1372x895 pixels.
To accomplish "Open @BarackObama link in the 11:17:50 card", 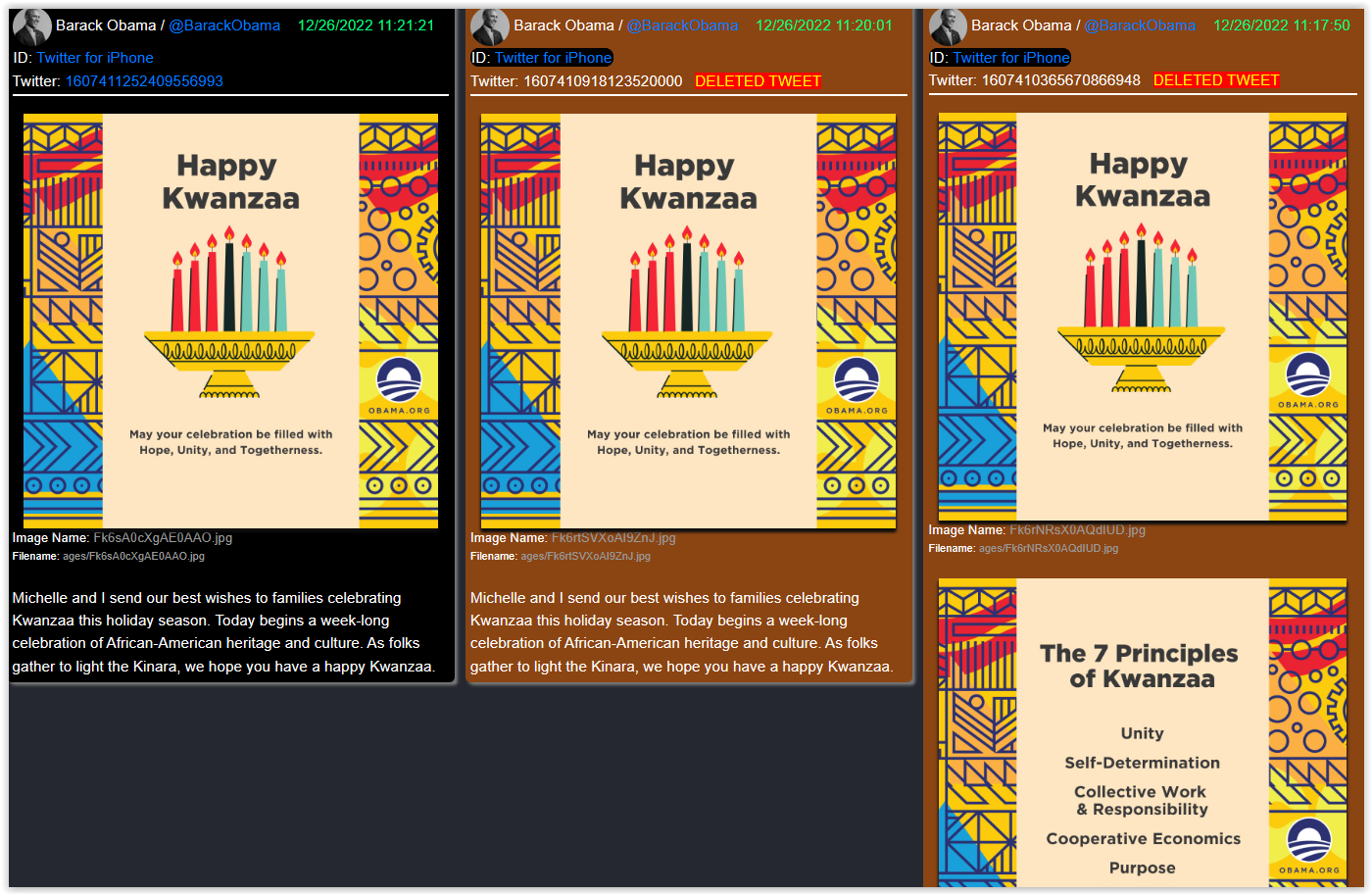I will tap(1140, 25).
